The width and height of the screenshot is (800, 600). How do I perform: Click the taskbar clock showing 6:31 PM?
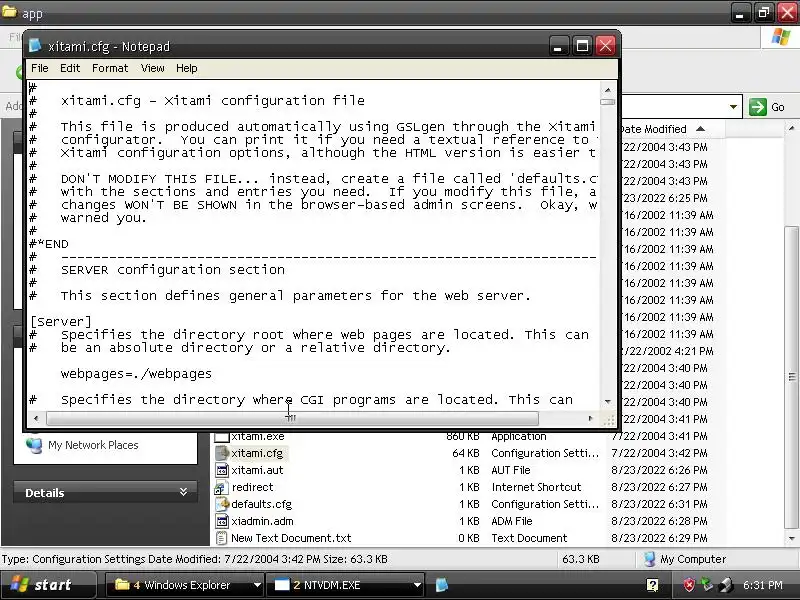point(762,585)
